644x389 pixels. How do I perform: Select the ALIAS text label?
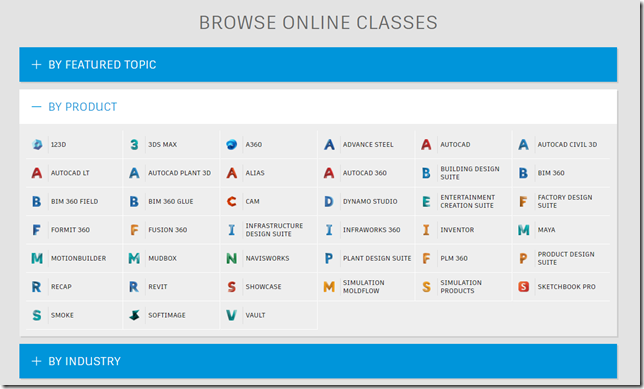coord(255,173)
